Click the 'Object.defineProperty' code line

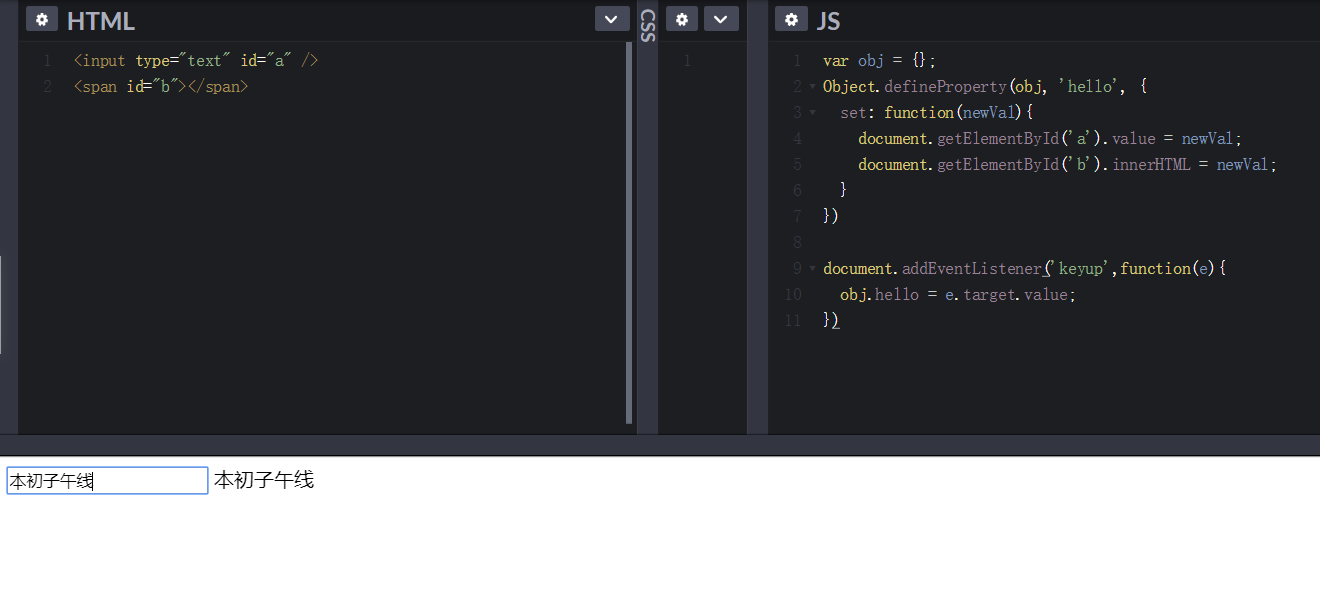(x=985, y=87)
